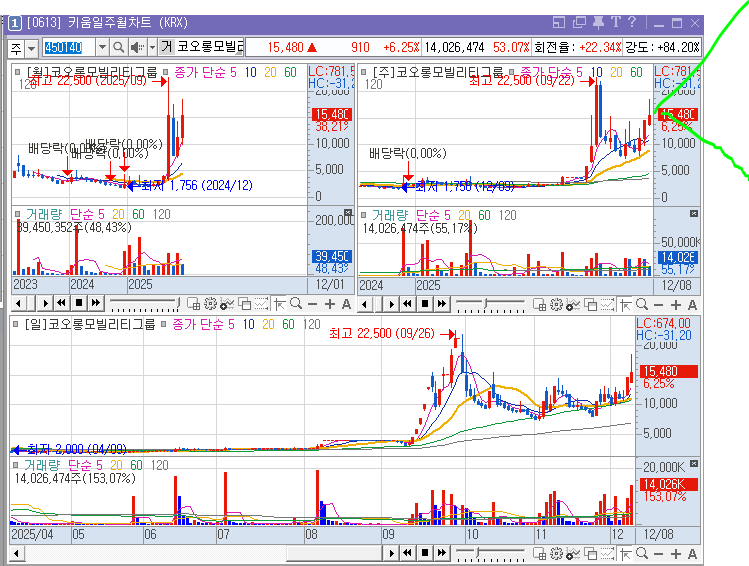Viewport: 749px width, 566px height.
Task: Click the duplicate window icon in title bar
Action: tap(579, 22)
